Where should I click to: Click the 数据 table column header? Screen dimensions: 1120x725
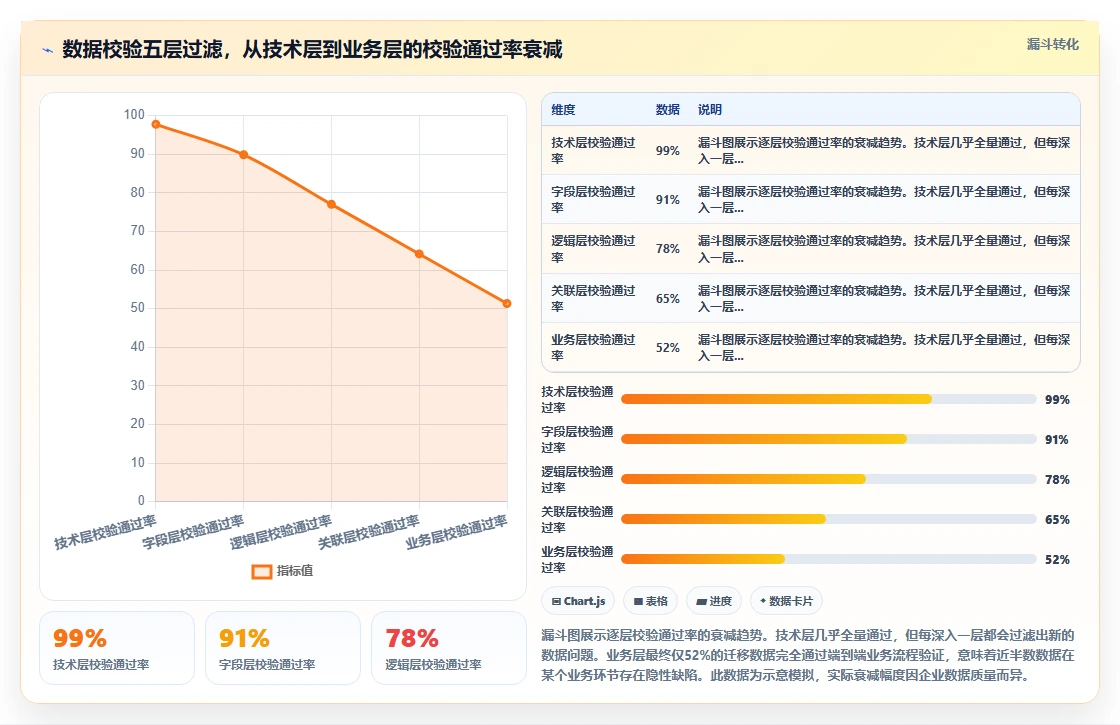tap(668, 109)
